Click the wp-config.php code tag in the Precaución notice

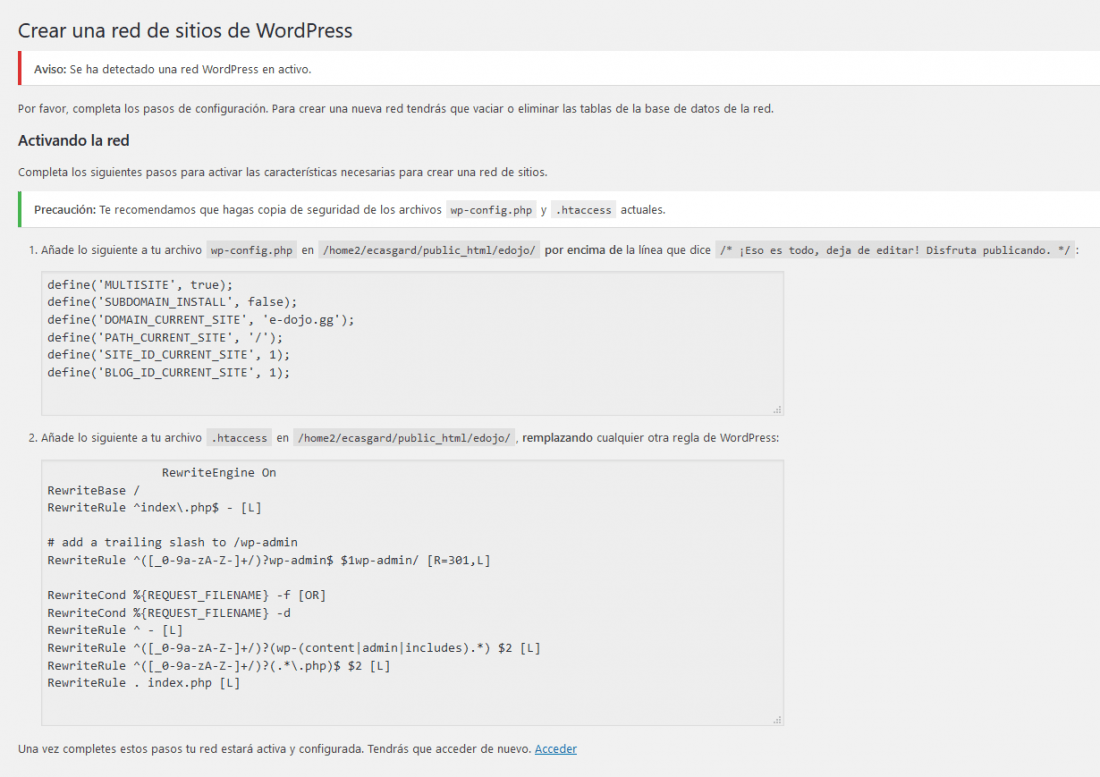491,210
